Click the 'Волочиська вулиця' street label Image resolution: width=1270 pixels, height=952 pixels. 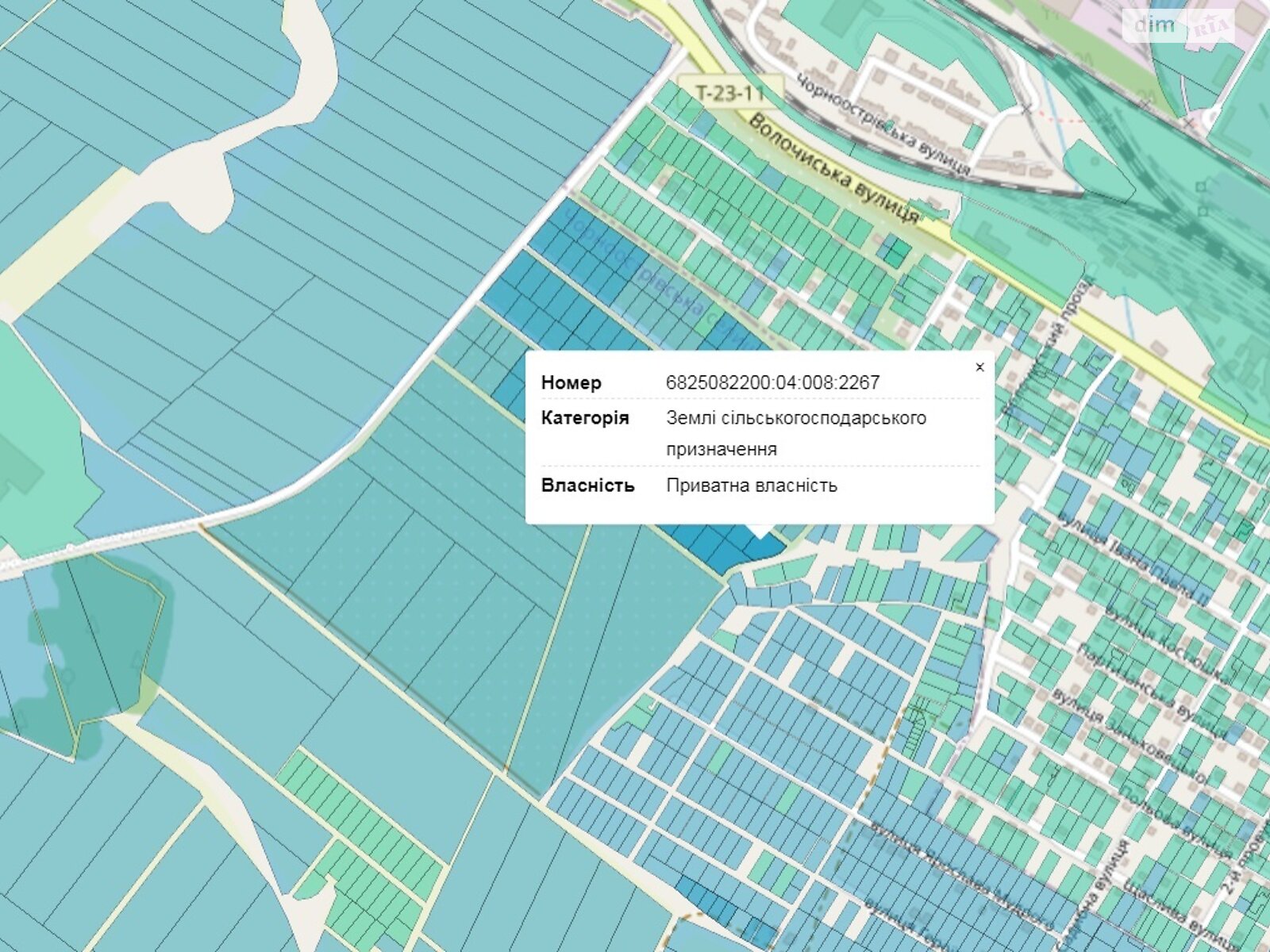[834, 169]
